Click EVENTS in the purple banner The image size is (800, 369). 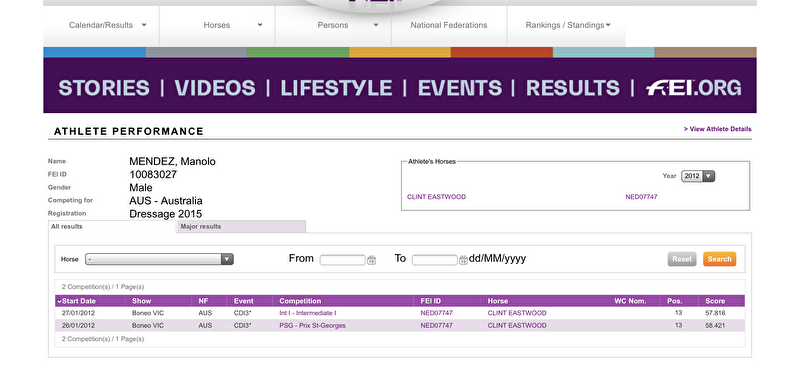click(x=460, y=88)
